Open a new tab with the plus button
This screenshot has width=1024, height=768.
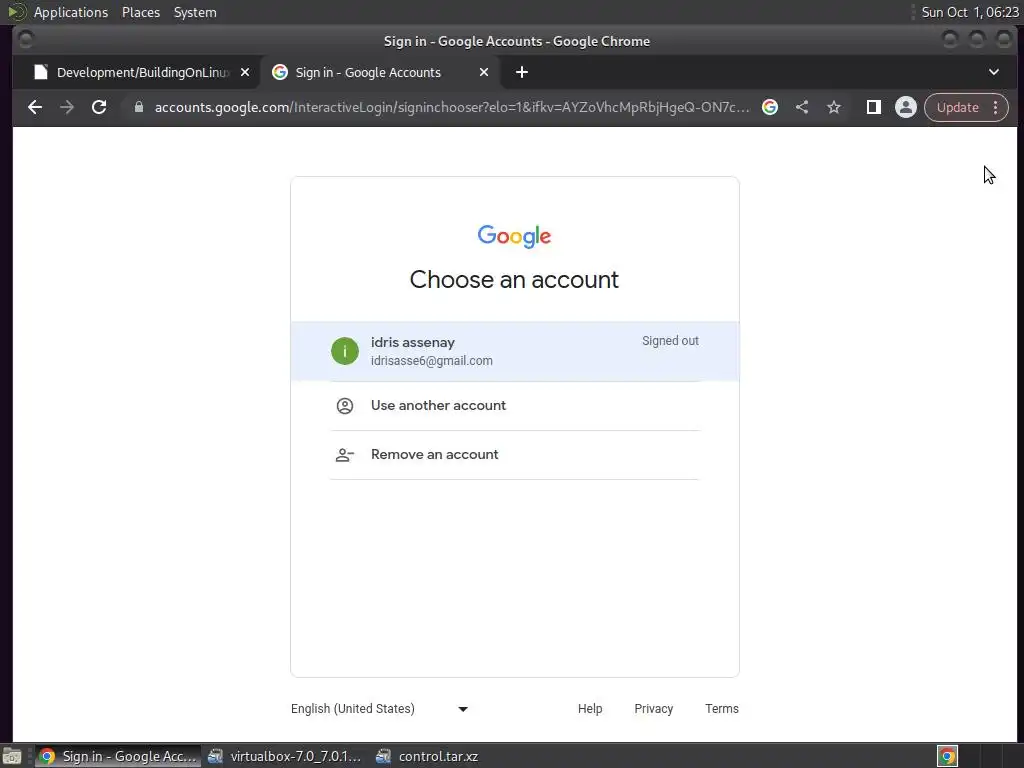point(522,72)
